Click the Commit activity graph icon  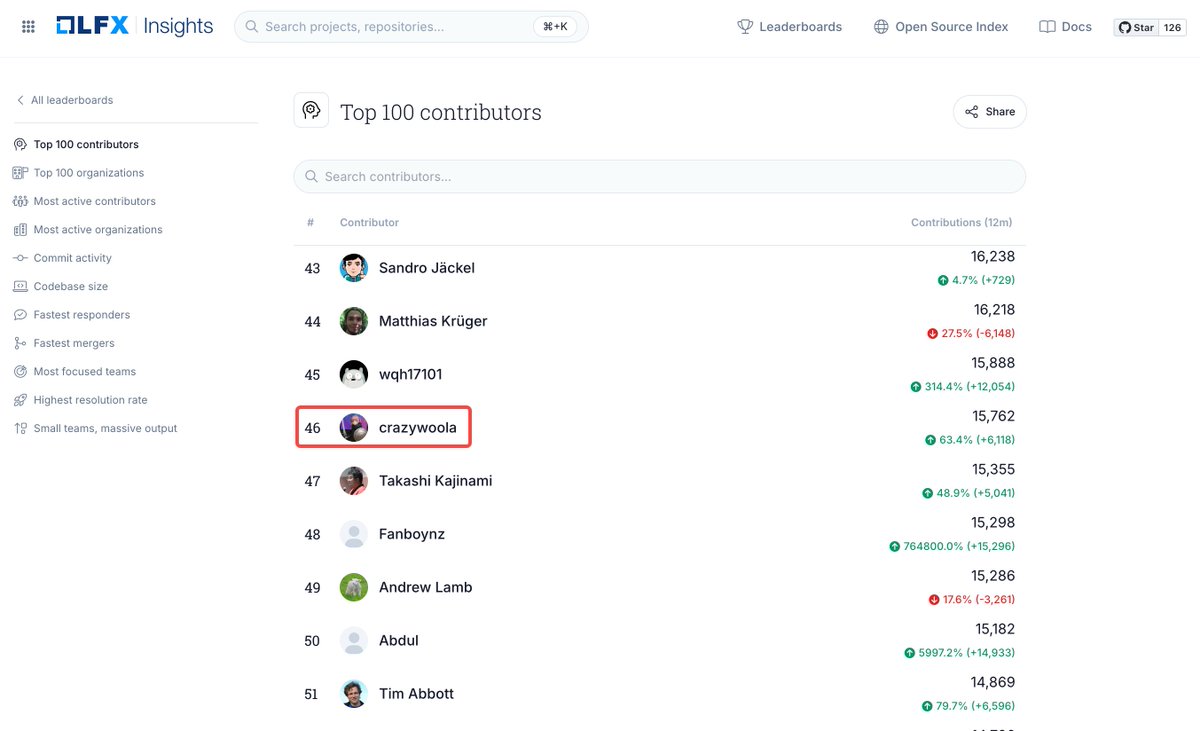19,258
